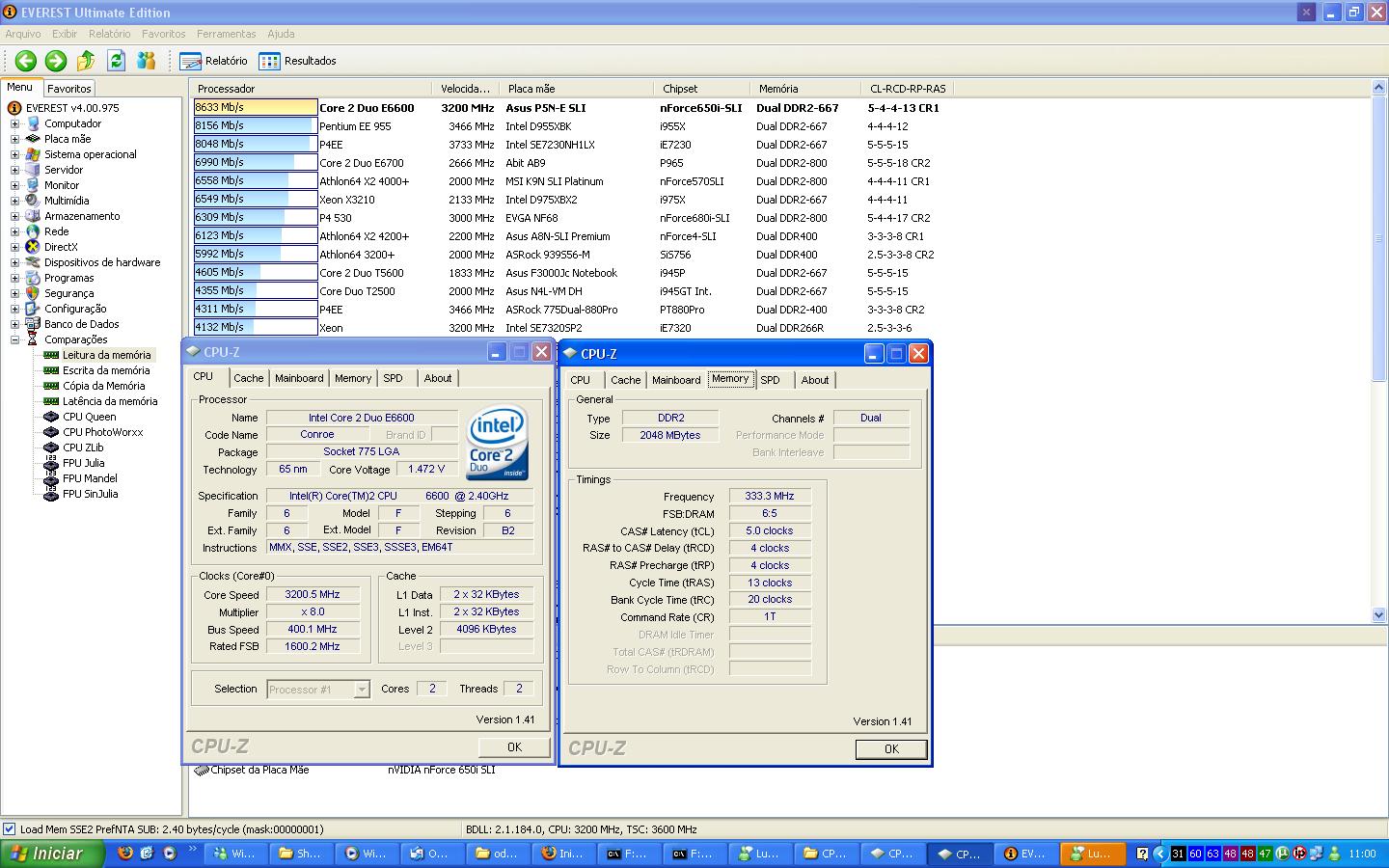Click the Intel Core 2 Duo E6600 name field
The image size is (1389, 868).
tap(362, 418)
